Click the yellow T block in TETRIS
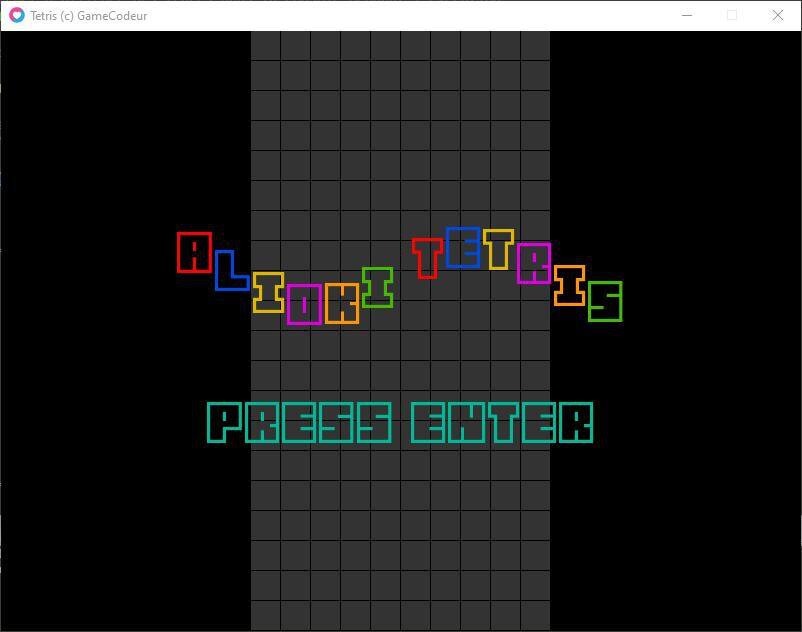This screenshot has height=632, width=802. tap(499, 250)
